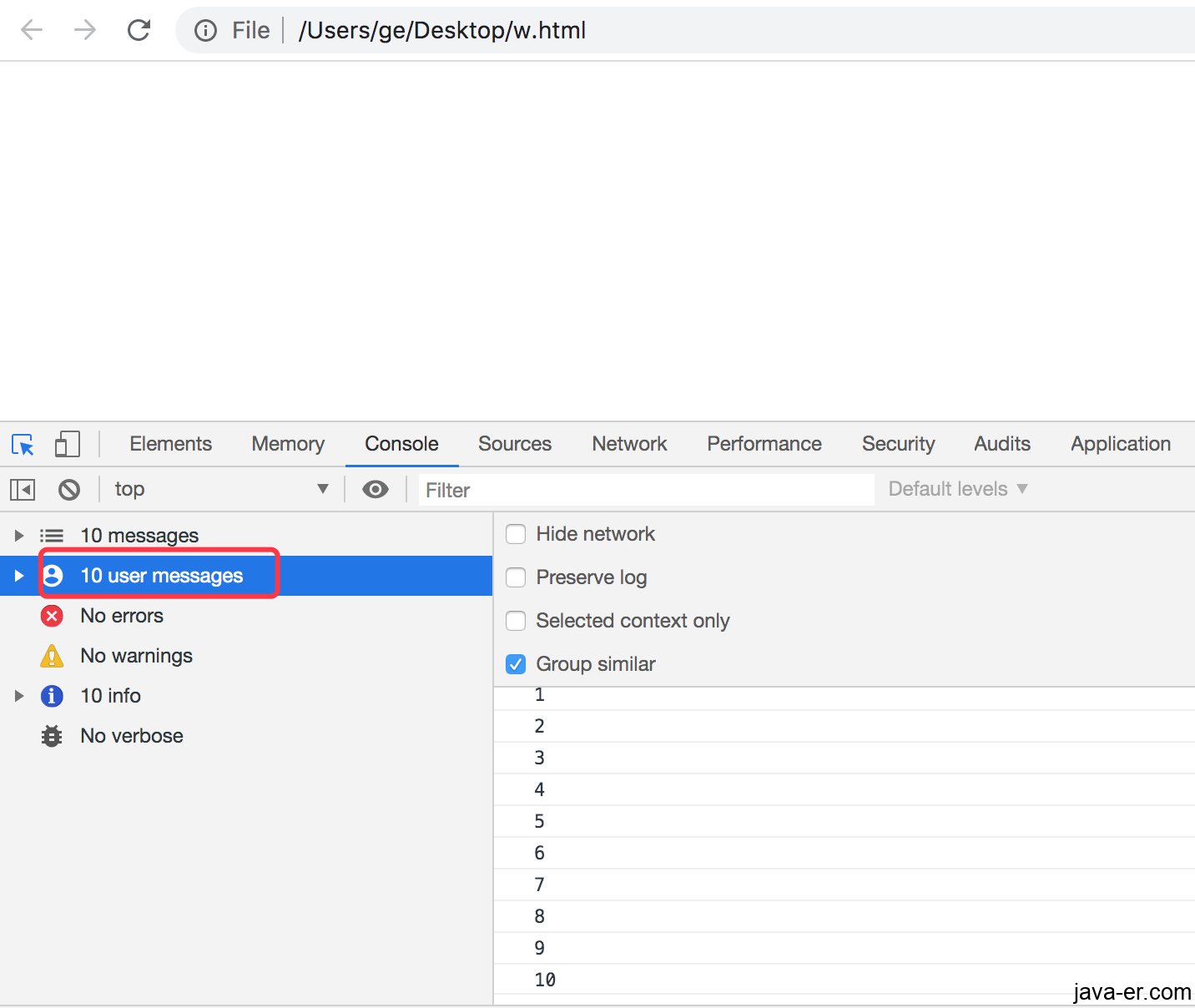Open the Default levels dropdown
This screenshot has width=1195, height=1008.
tap(957, 490)
